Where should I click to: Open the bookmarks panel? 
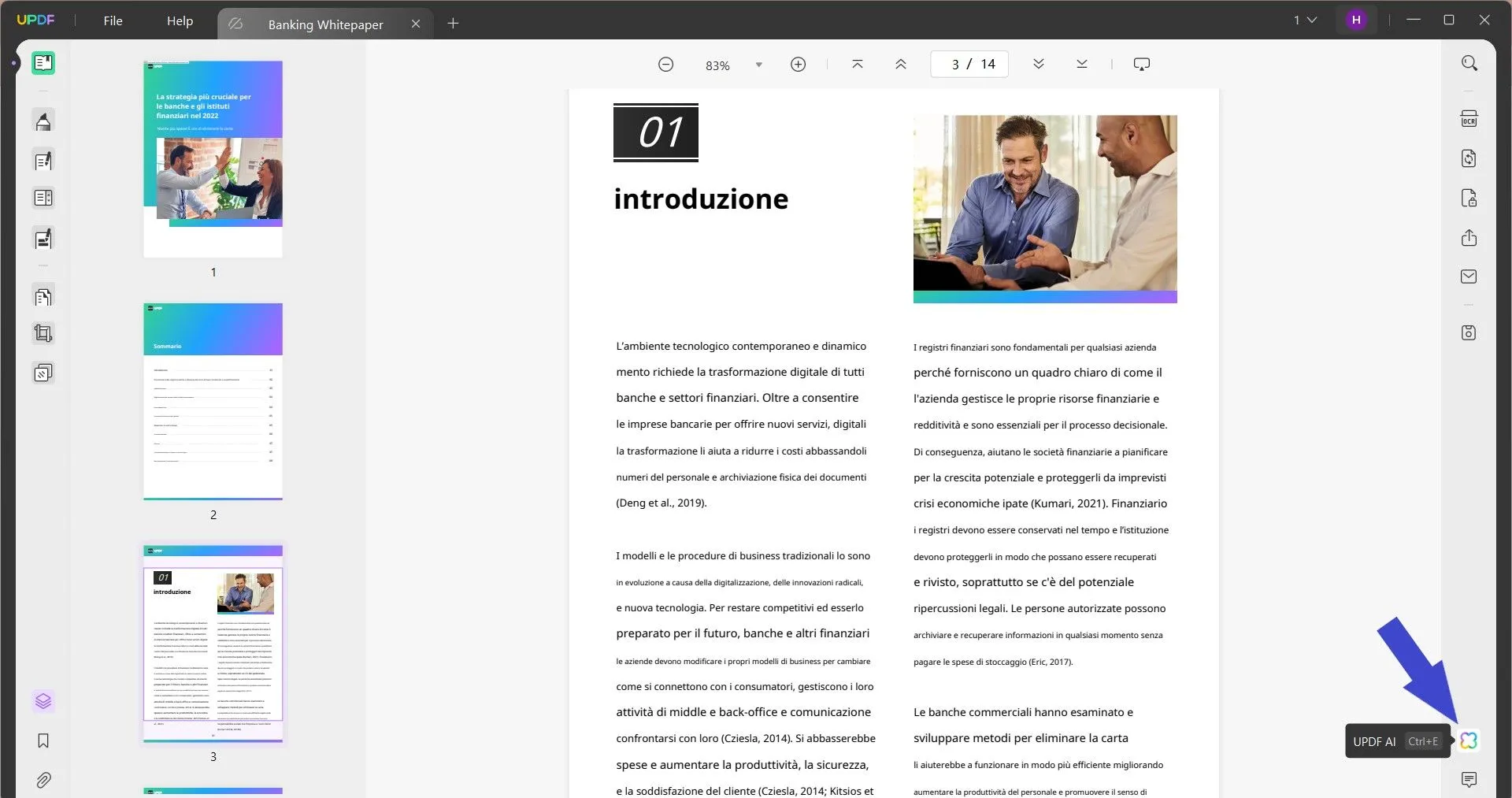click(43, 741)
